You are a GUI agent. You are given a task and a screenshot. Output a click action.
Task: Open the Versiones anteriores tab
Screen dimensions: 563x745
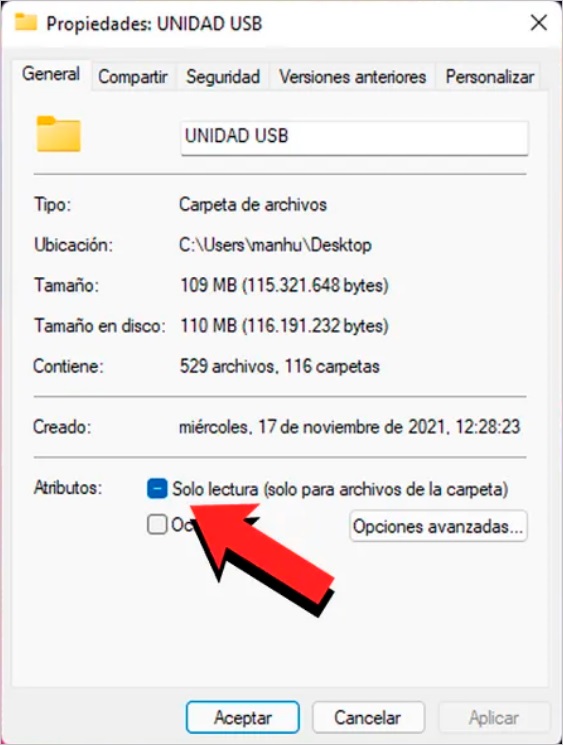tap(353, 76)
